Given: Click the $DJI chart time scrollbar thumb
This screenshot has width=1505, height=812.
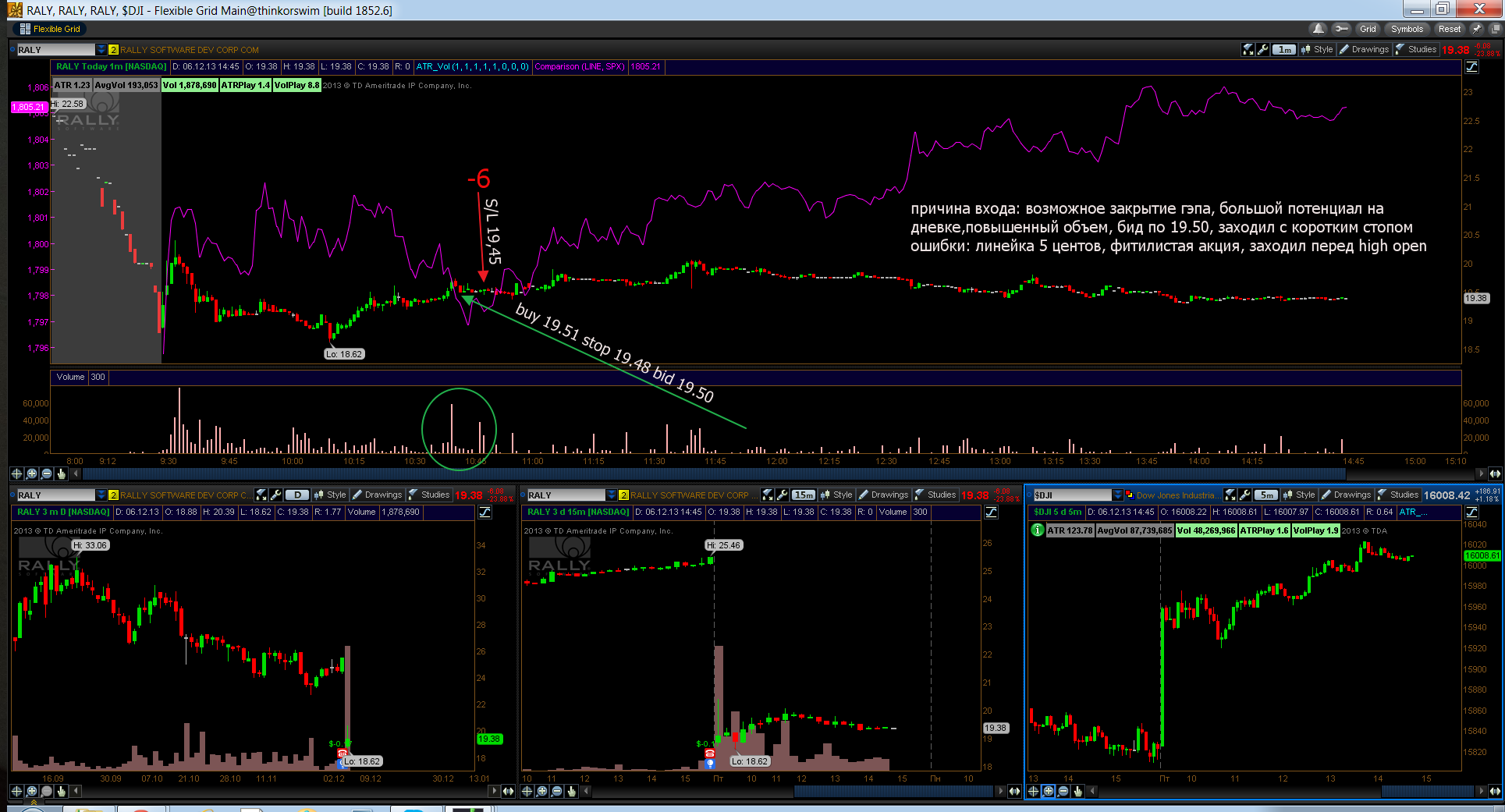Looking at the screenshot, I should click(x=1427, y=791).
